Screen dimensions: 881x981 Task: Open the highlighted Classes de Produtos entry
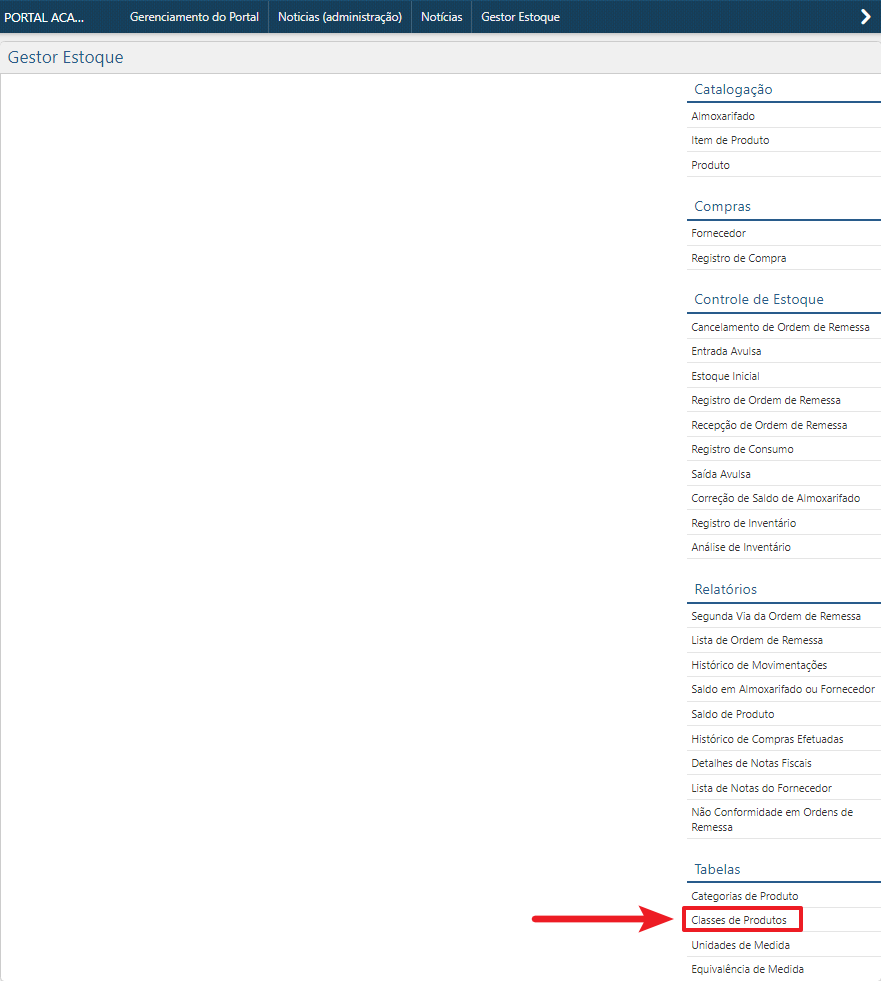pyautogui.click(x=740, y=919)
